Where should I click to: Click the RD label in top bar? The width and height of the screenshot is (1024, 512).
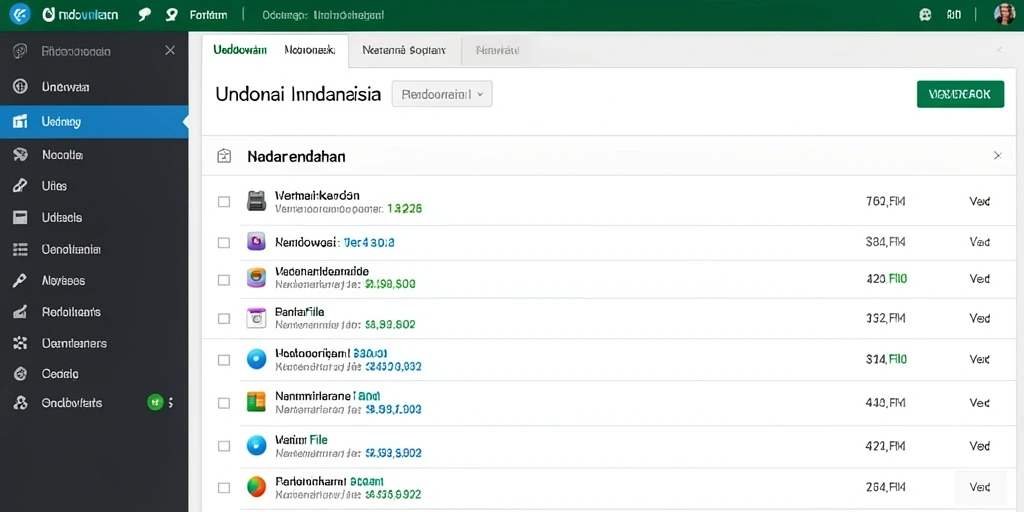pyautogui.click(x=953, y=14)
